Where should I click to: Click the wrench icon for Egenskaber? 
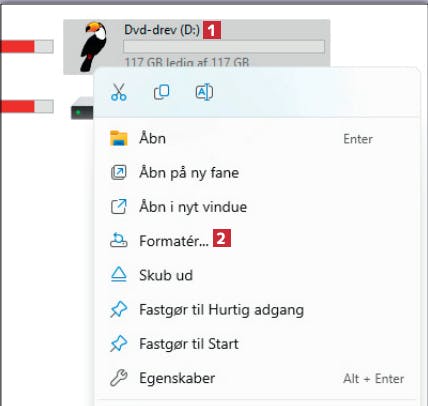[x=119, y=378]
